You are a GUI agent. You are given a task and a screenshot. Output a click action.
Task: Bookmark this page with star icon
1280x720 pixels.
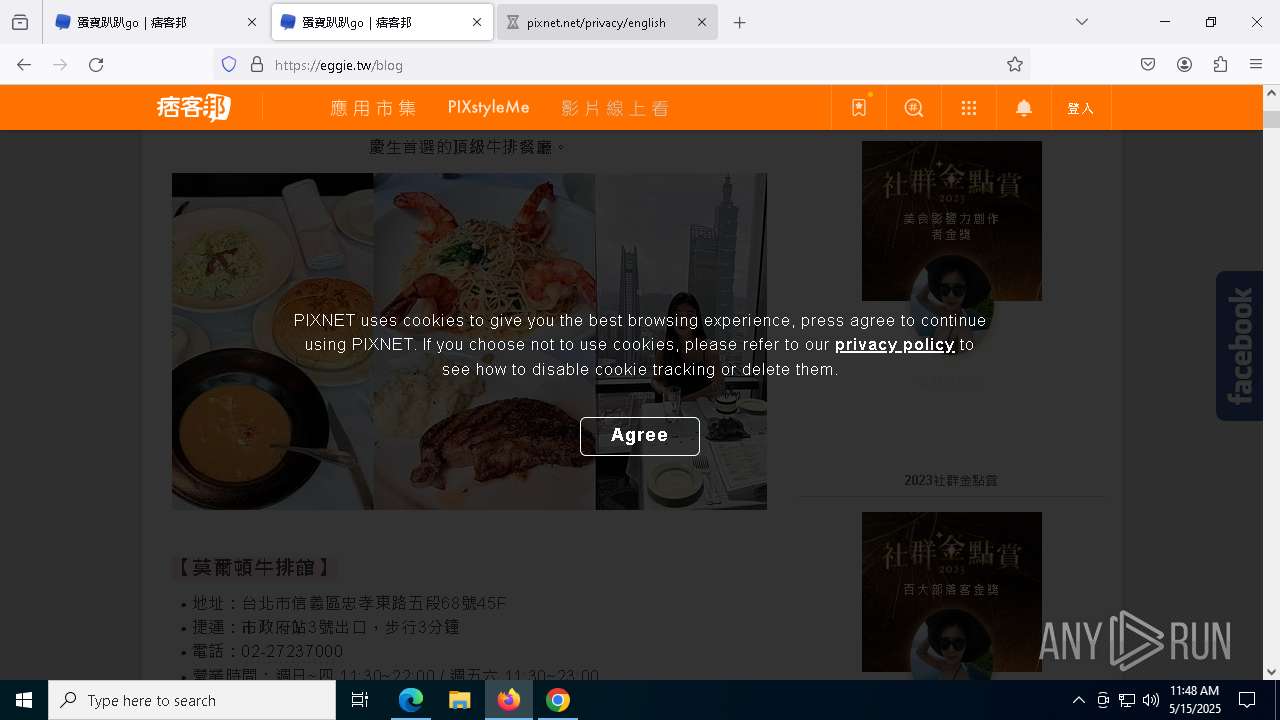pyautogui.click(x=1015, y=64)
